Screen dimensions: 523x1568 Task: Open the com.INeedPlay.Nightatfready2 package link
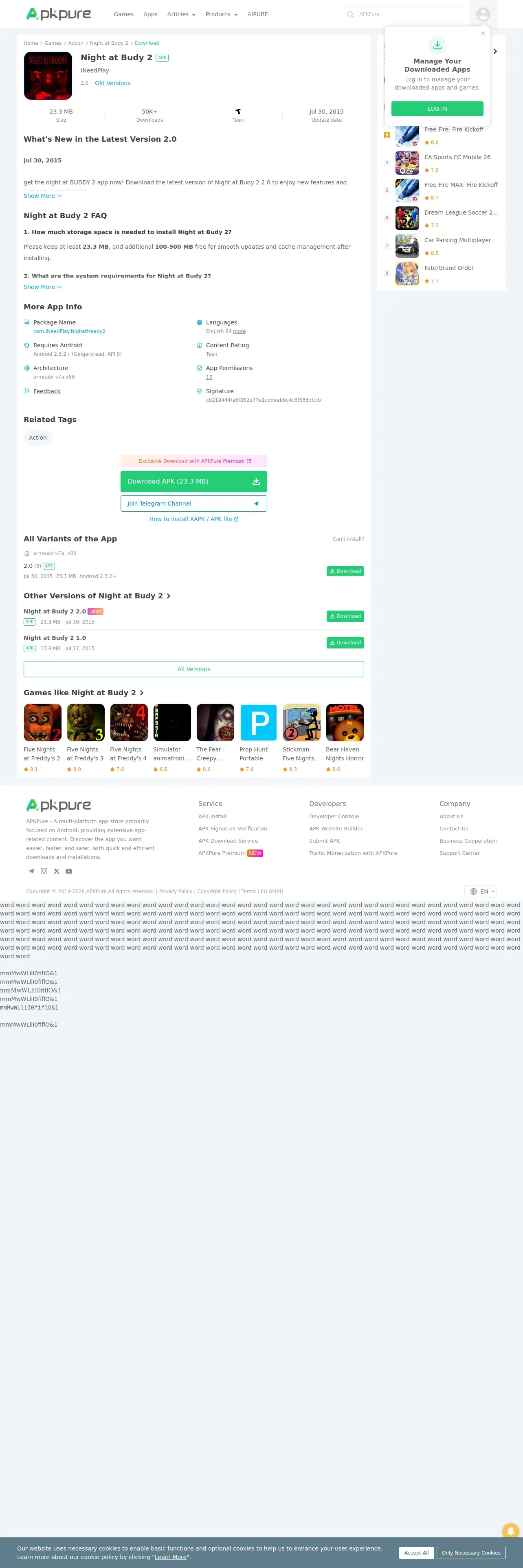pos(69,331)
